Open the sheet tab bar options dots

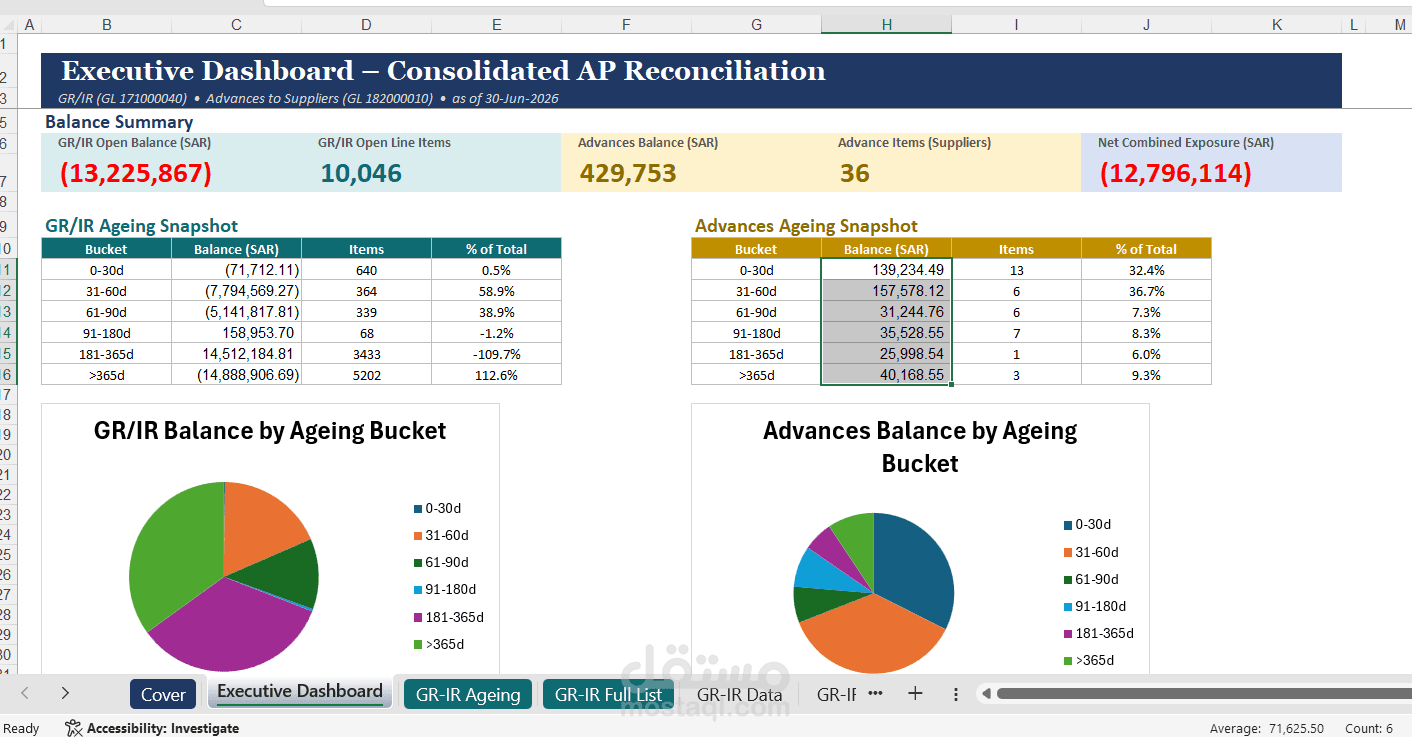955,694
